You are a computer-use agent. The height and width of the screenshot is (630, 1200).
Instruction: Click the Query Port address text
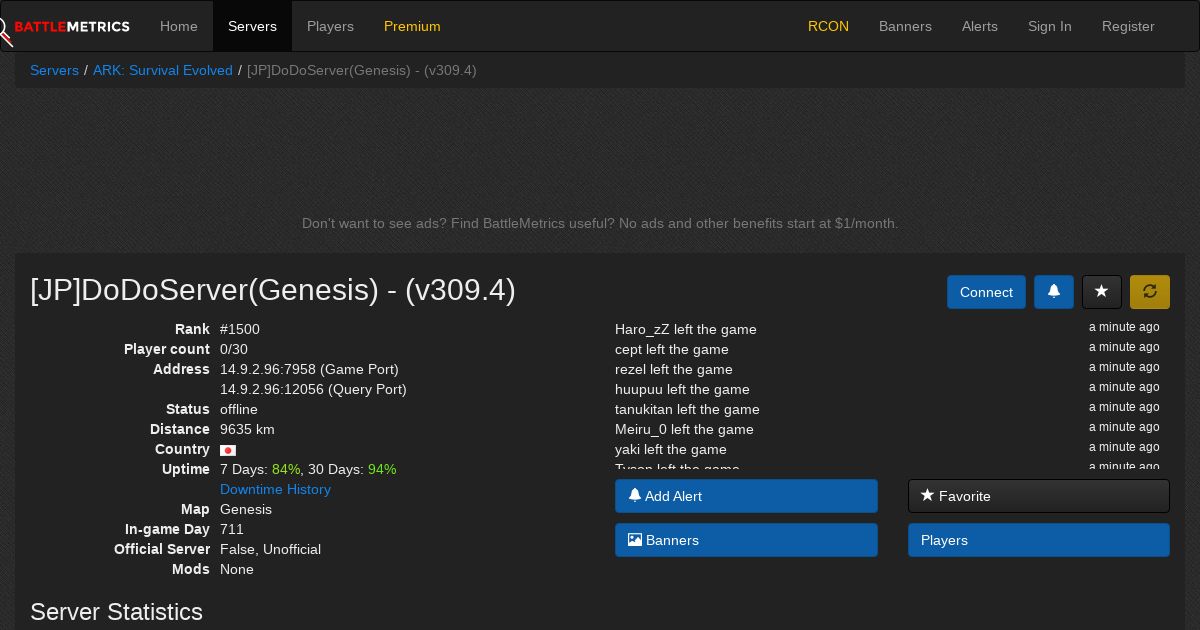coord(313,389)
